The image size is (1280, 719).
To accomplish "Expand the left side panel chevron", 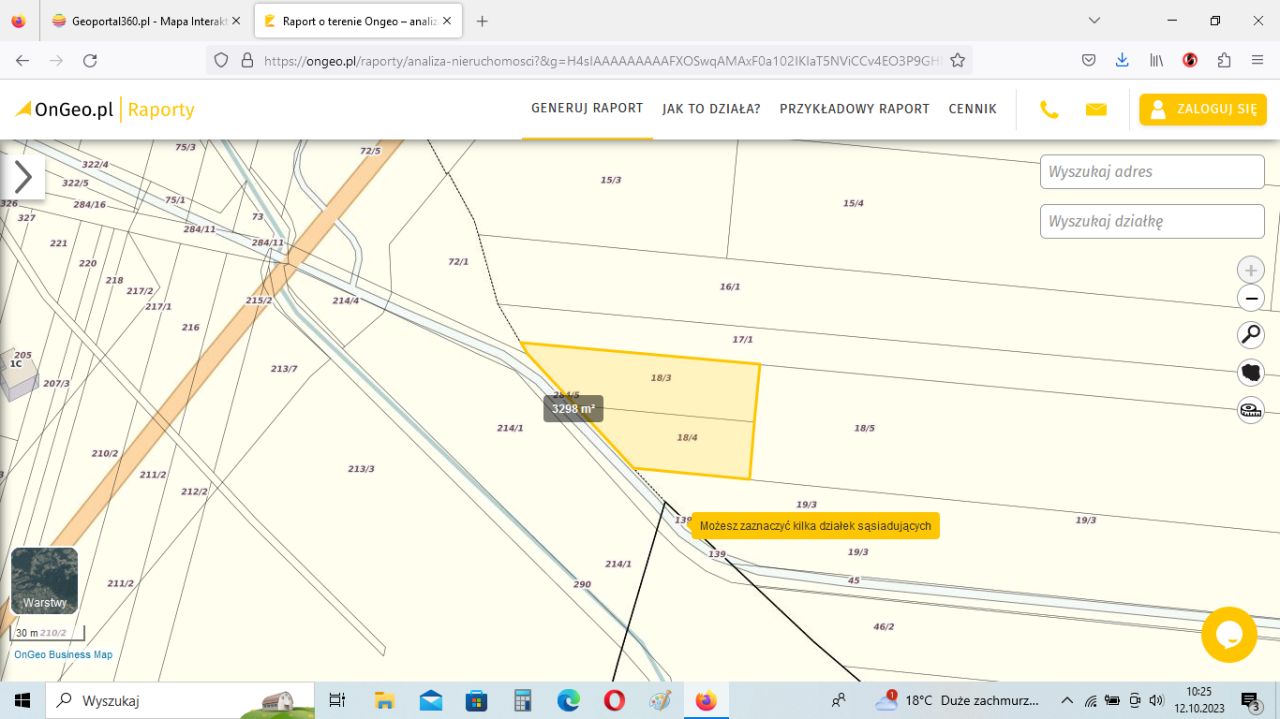I will pos(23,177).
